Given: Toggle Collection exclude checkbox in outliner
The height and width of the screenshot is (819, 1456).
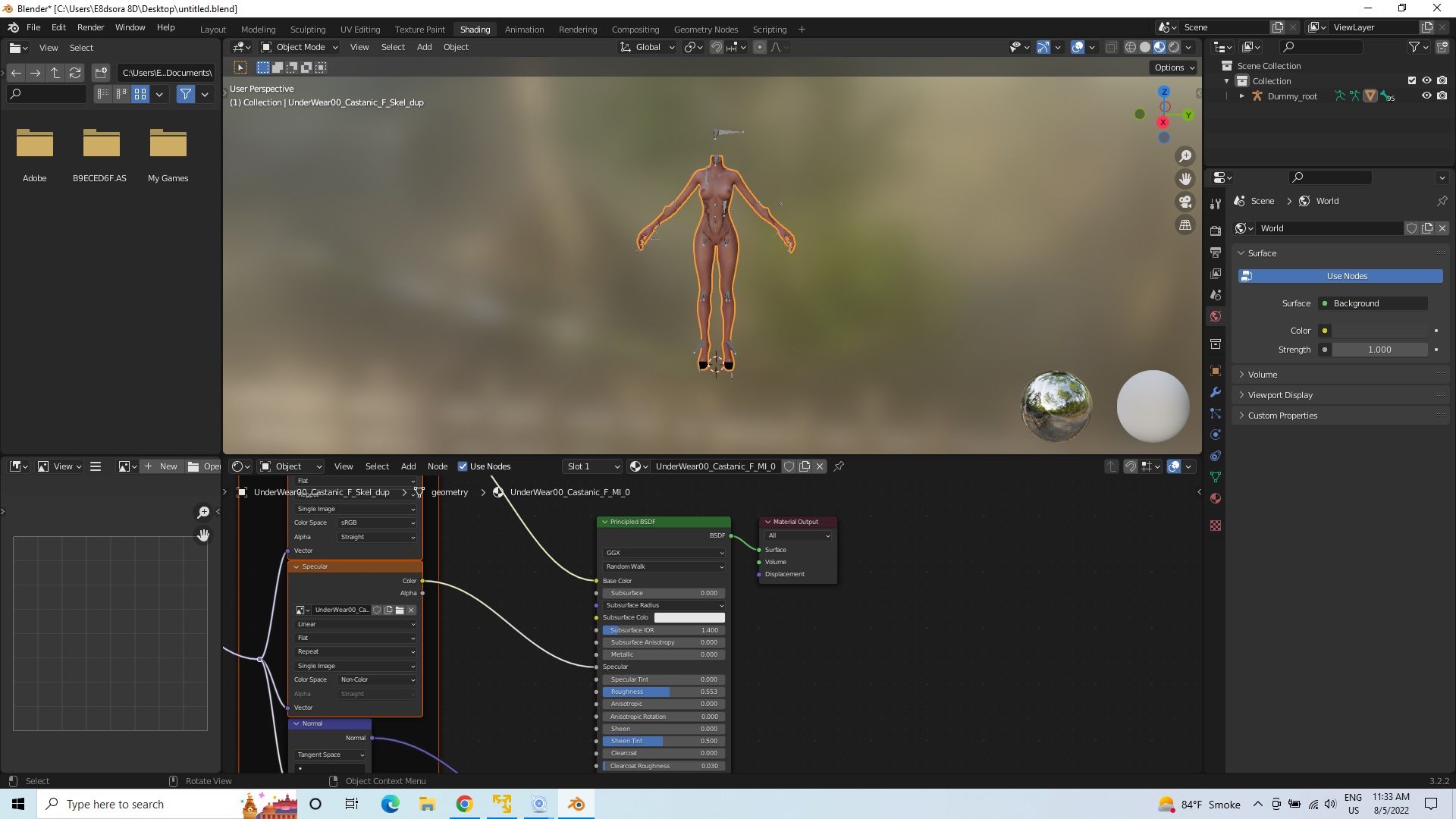Looking at the screenshot, I should (1411, 80).
